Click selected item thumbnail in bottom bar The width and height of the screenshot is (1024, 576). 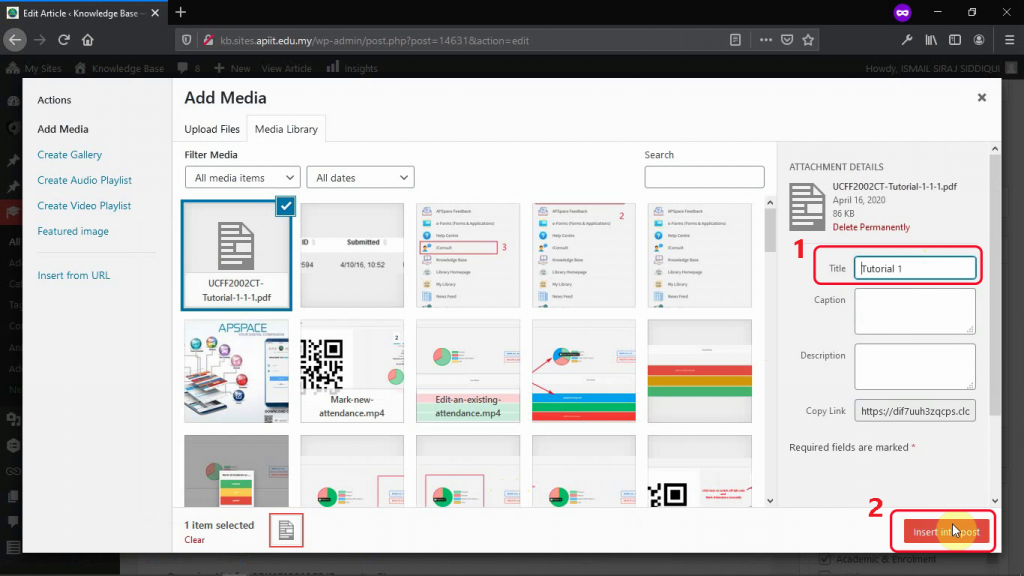pos(286,530)
